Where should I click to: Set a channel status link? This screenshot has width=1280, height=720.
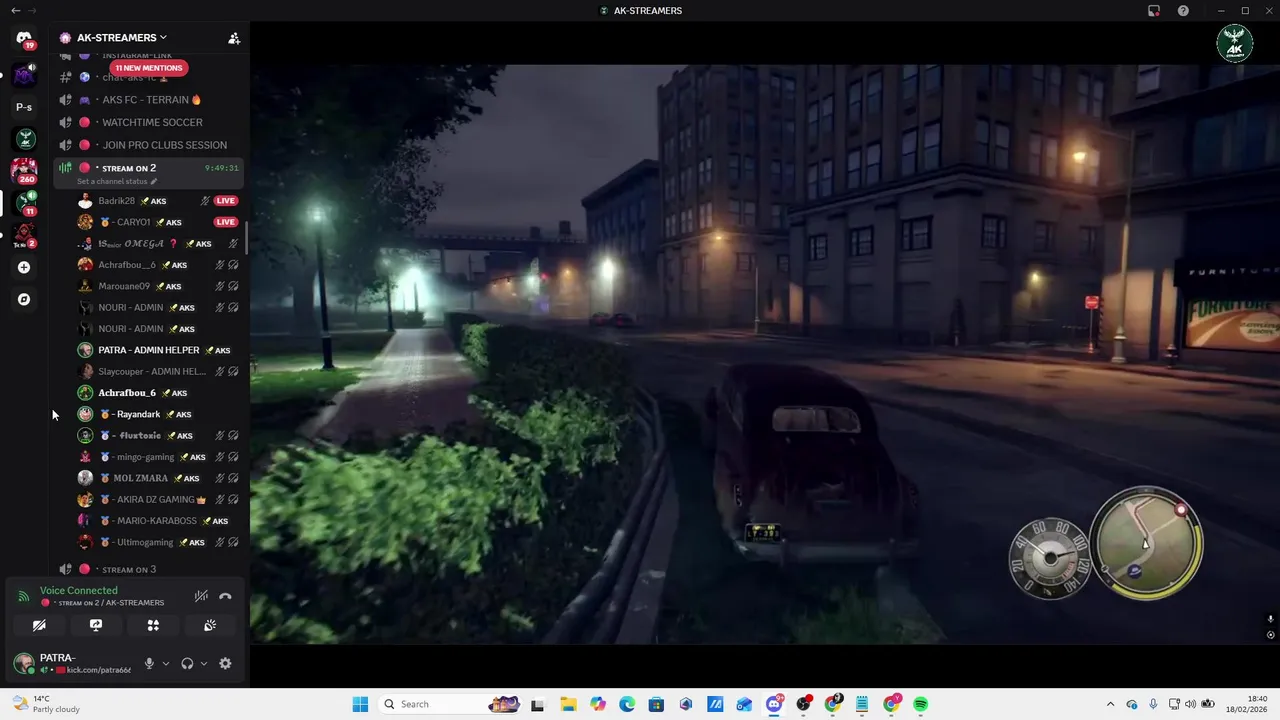tap(117, 182)
